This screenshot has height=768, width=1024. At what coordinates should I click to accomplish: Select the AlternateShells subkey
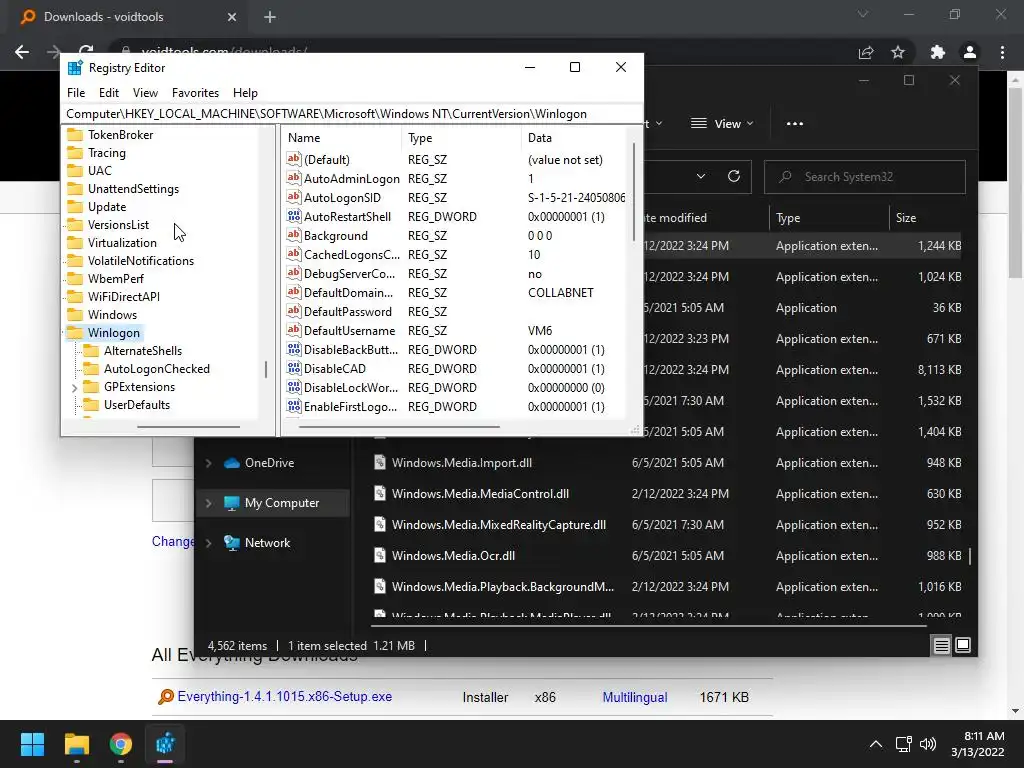click(x=142, y=351)
